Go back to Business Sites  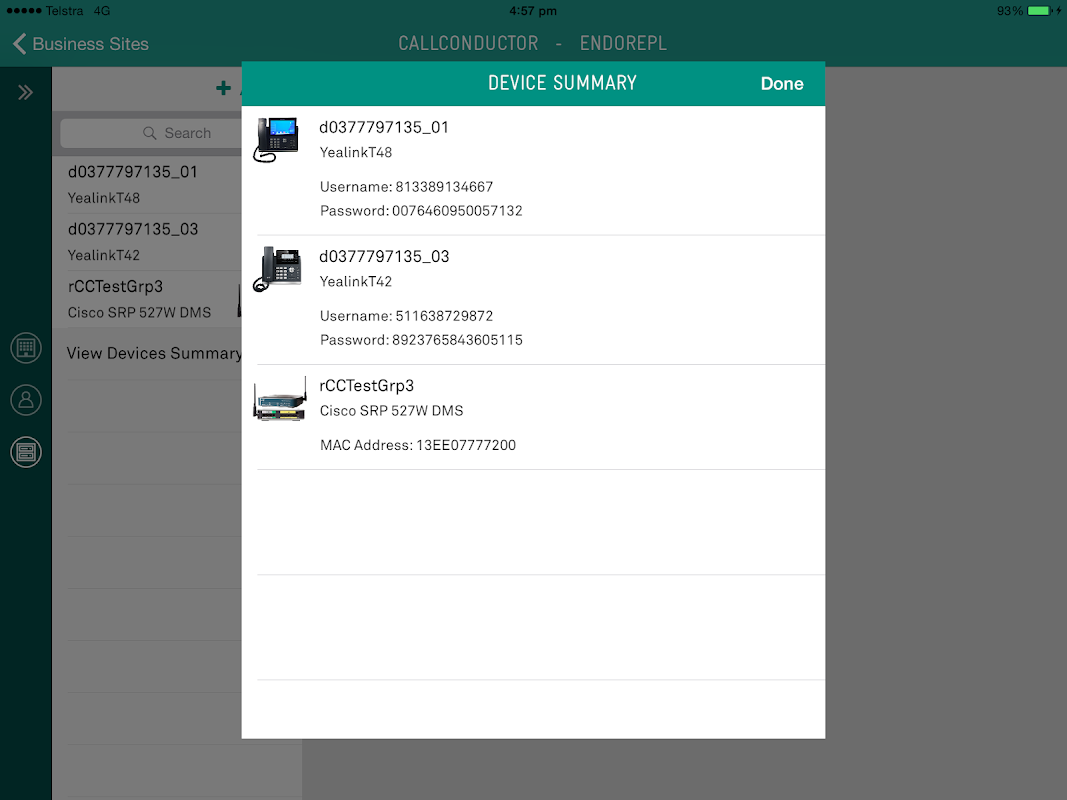pyautogui.click(x=90, y=44)
